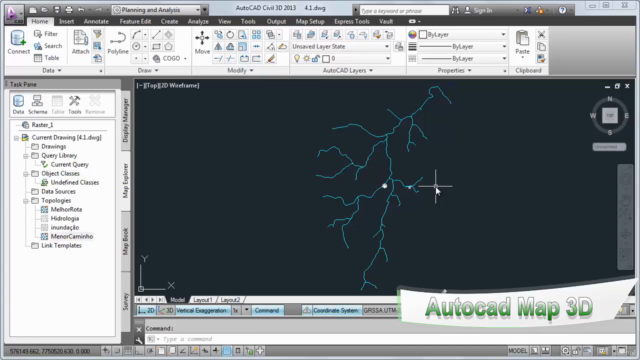Screen dimensions: 640x360
Task: Collapse the Query Library tree node
Action: coord(26,156)
